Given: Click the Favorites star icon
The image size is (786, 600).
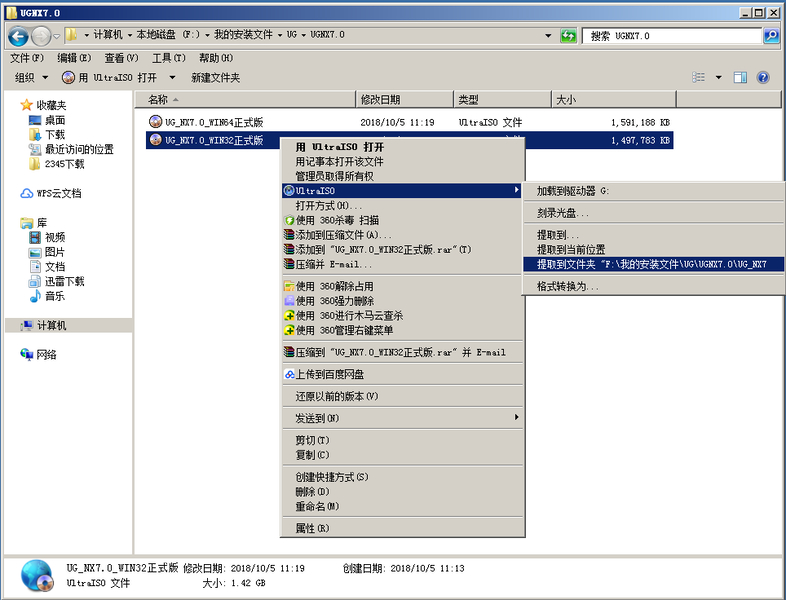Looking at the screenshot, I should point(26,105).
